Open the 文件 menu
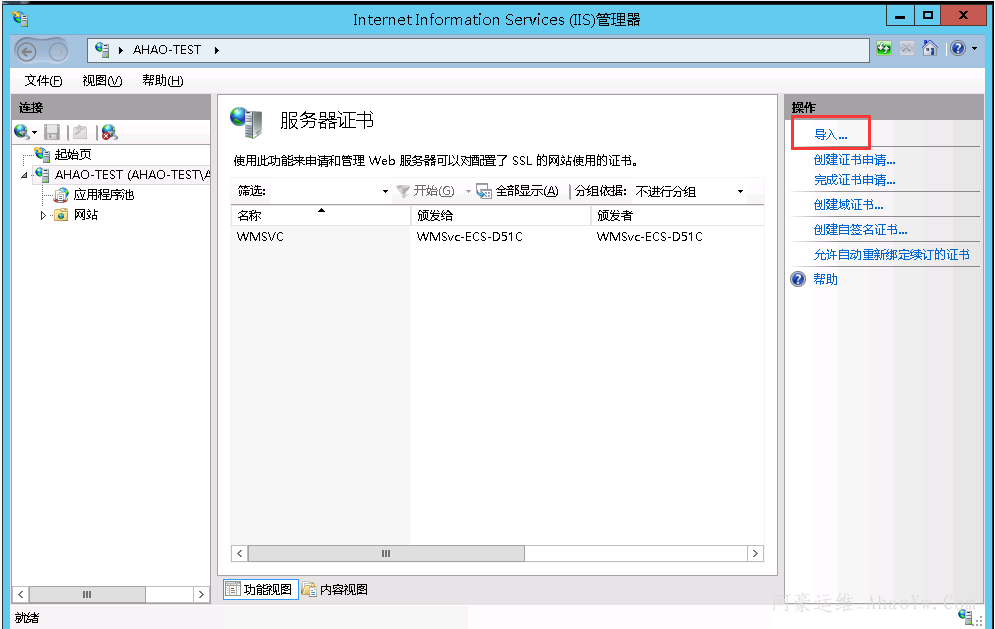 pyautogui.click(x=43, y=81)
